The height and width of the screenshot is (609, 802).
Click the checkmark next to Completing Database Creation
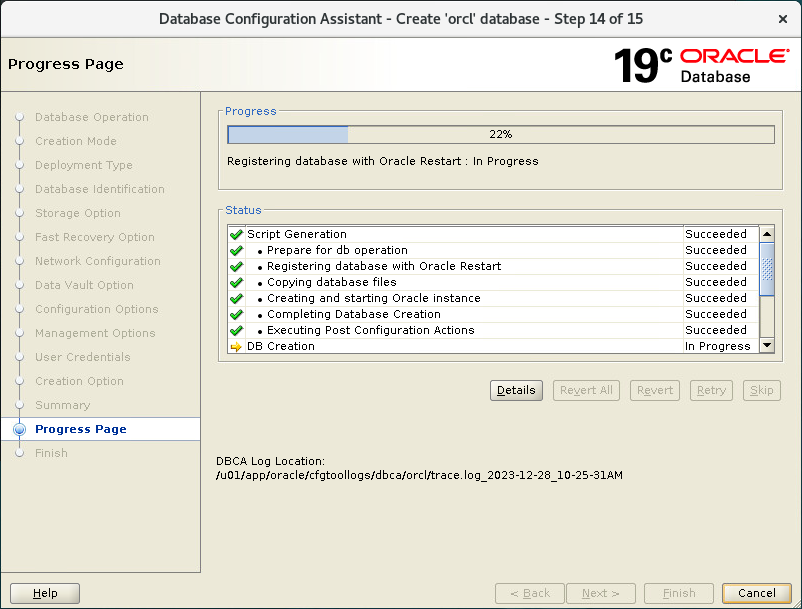tap(236, 314)
